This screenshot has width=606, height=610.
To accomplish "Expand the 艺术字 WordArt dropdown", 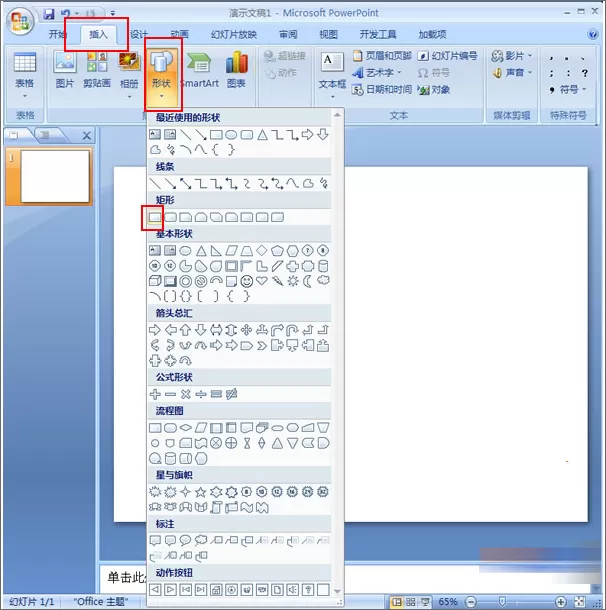I will click(x=399, y=72).
